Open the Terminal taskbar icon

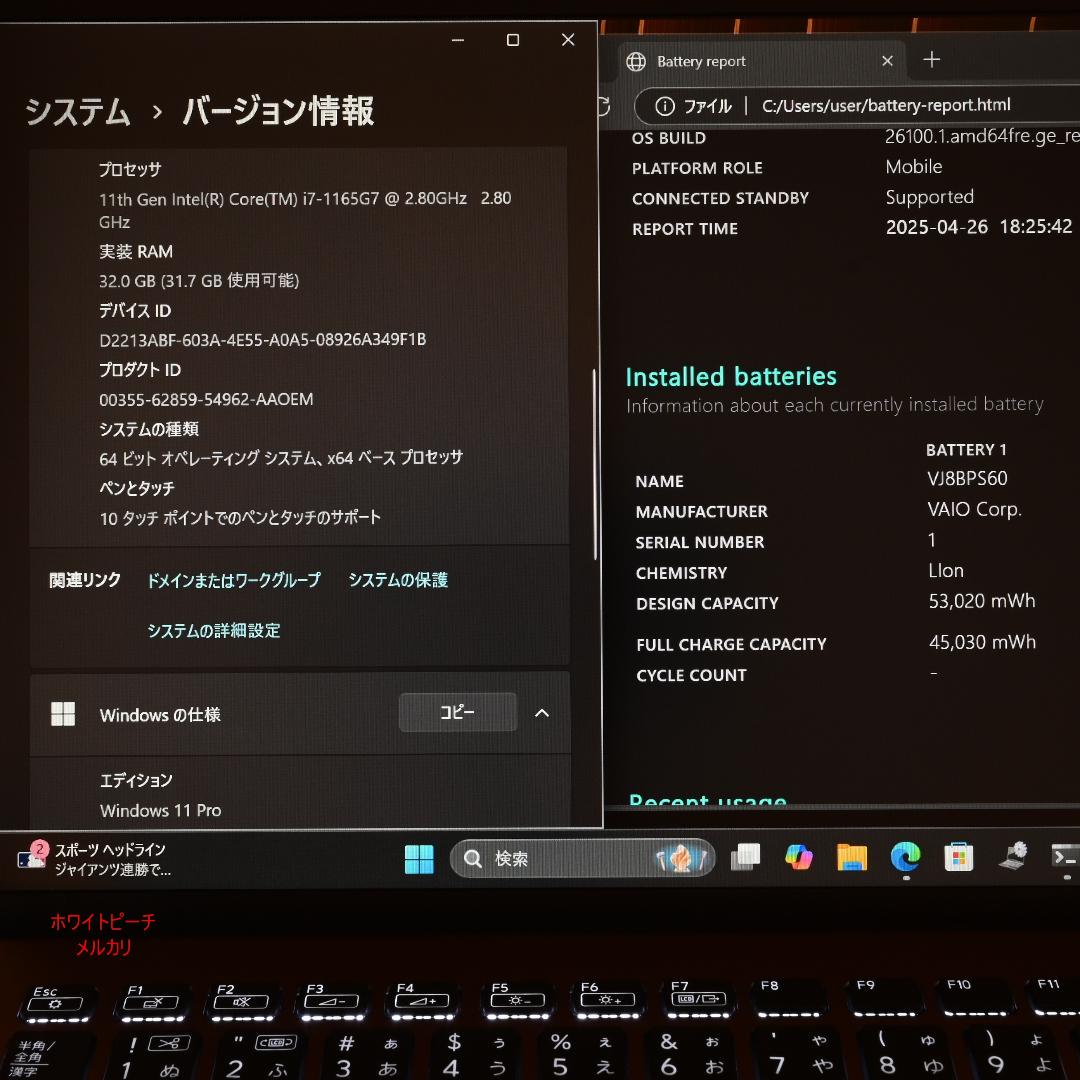point(1065,856)
